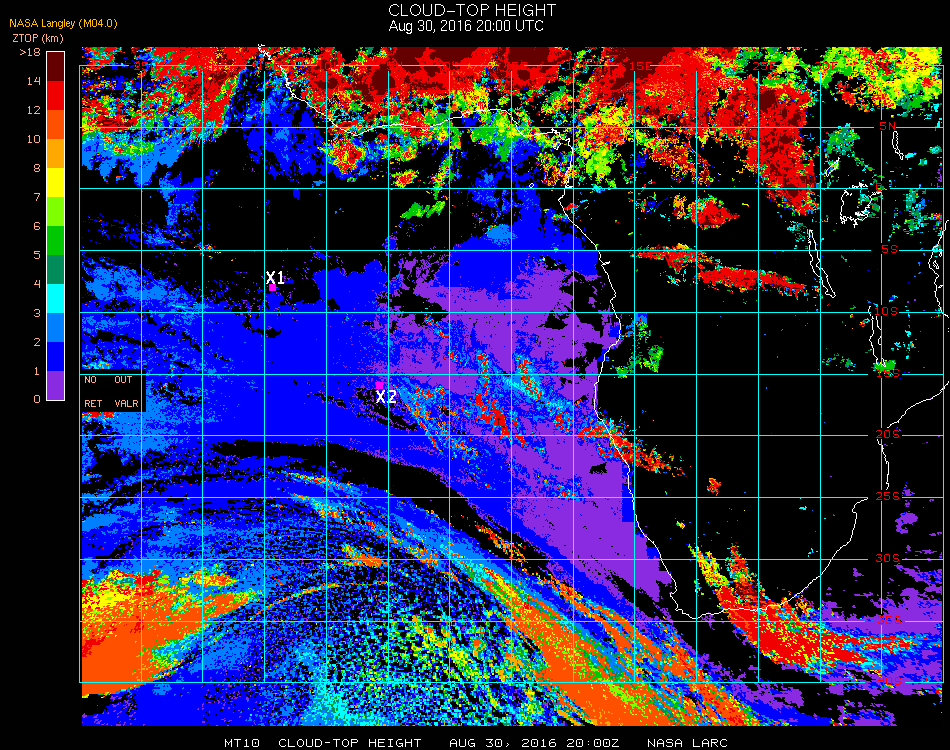Select the orange 8–10 km legend swatch
This screenshot has width=950, height=750.
coord(56,153)
